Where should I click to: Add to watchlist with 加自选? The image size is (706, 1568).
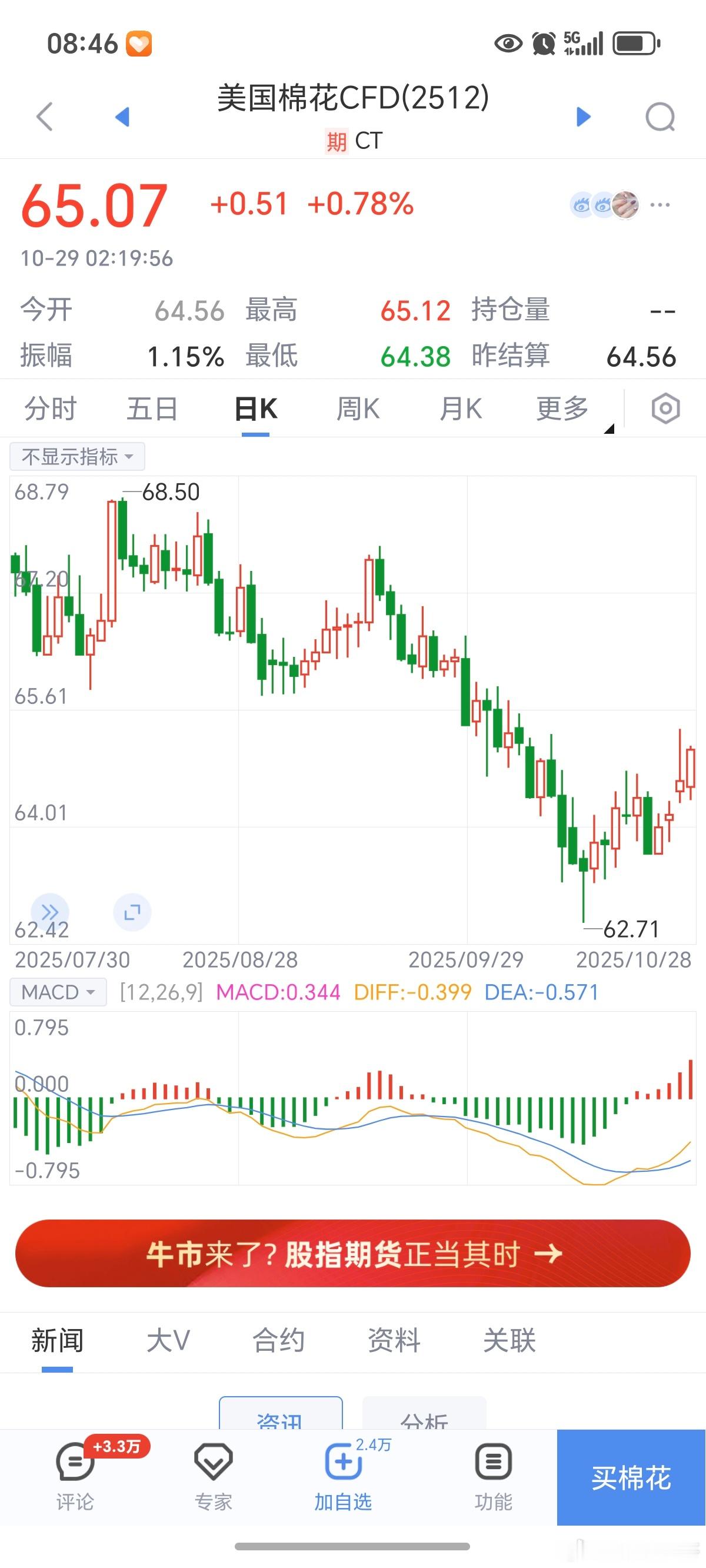pos(343,1477)
